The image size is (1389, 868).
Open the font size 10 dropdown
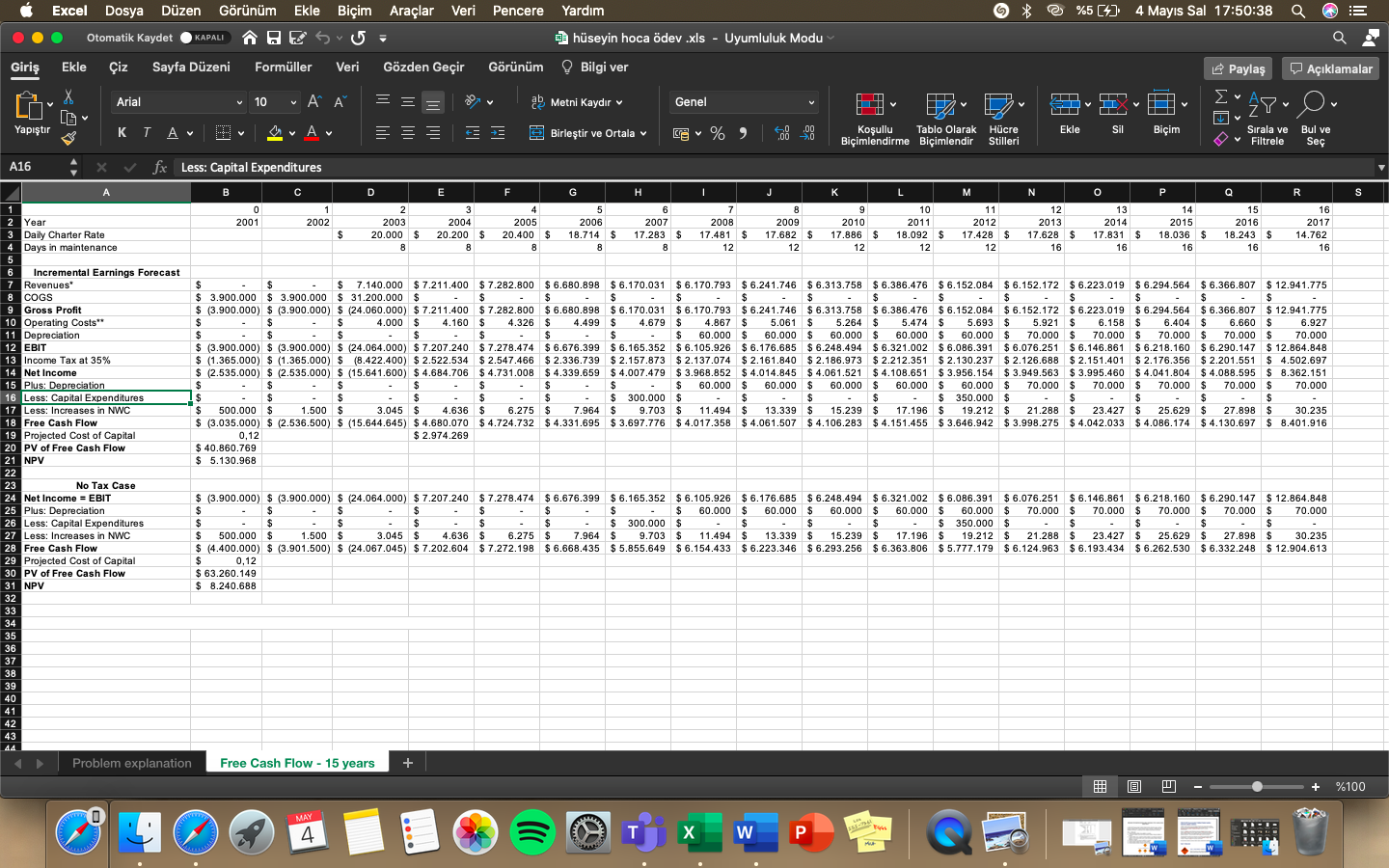click(275, 102)
